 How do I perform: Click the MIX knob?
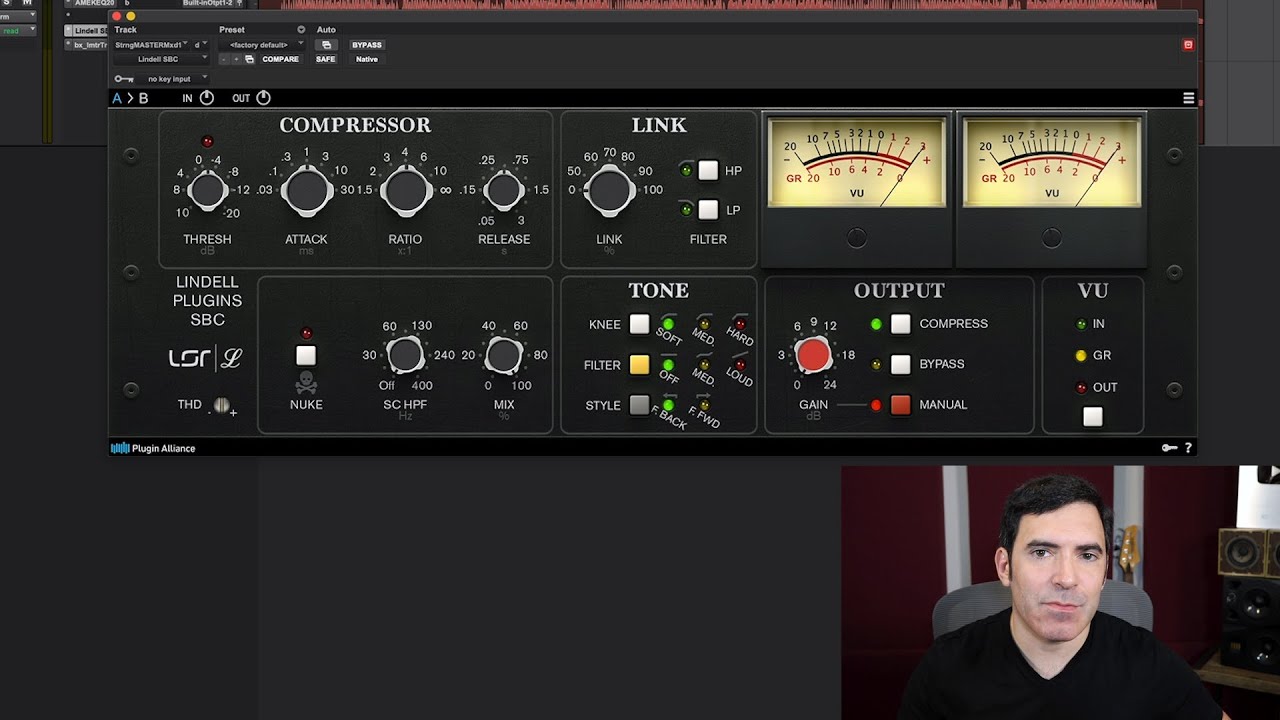coord(504,355)
